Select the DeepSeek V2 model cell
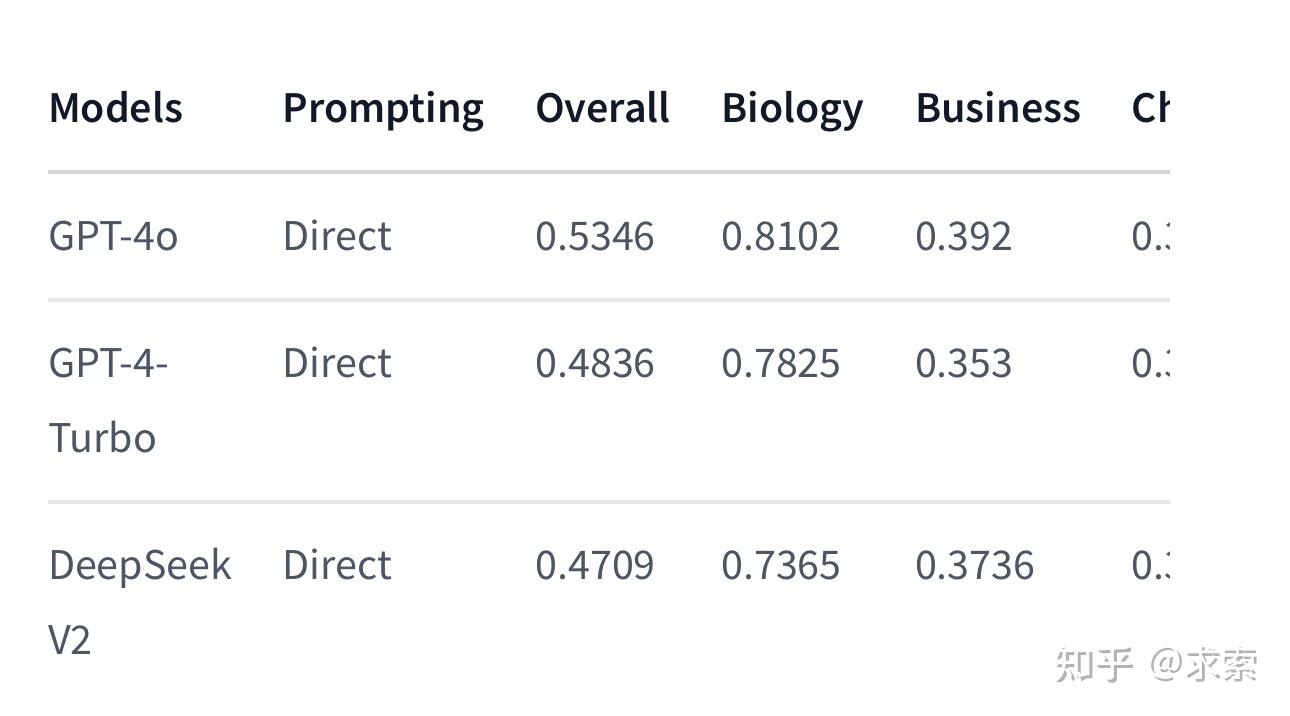Image resolution: width=1290 pixels, height=716 pixels. tap(139, 601)
